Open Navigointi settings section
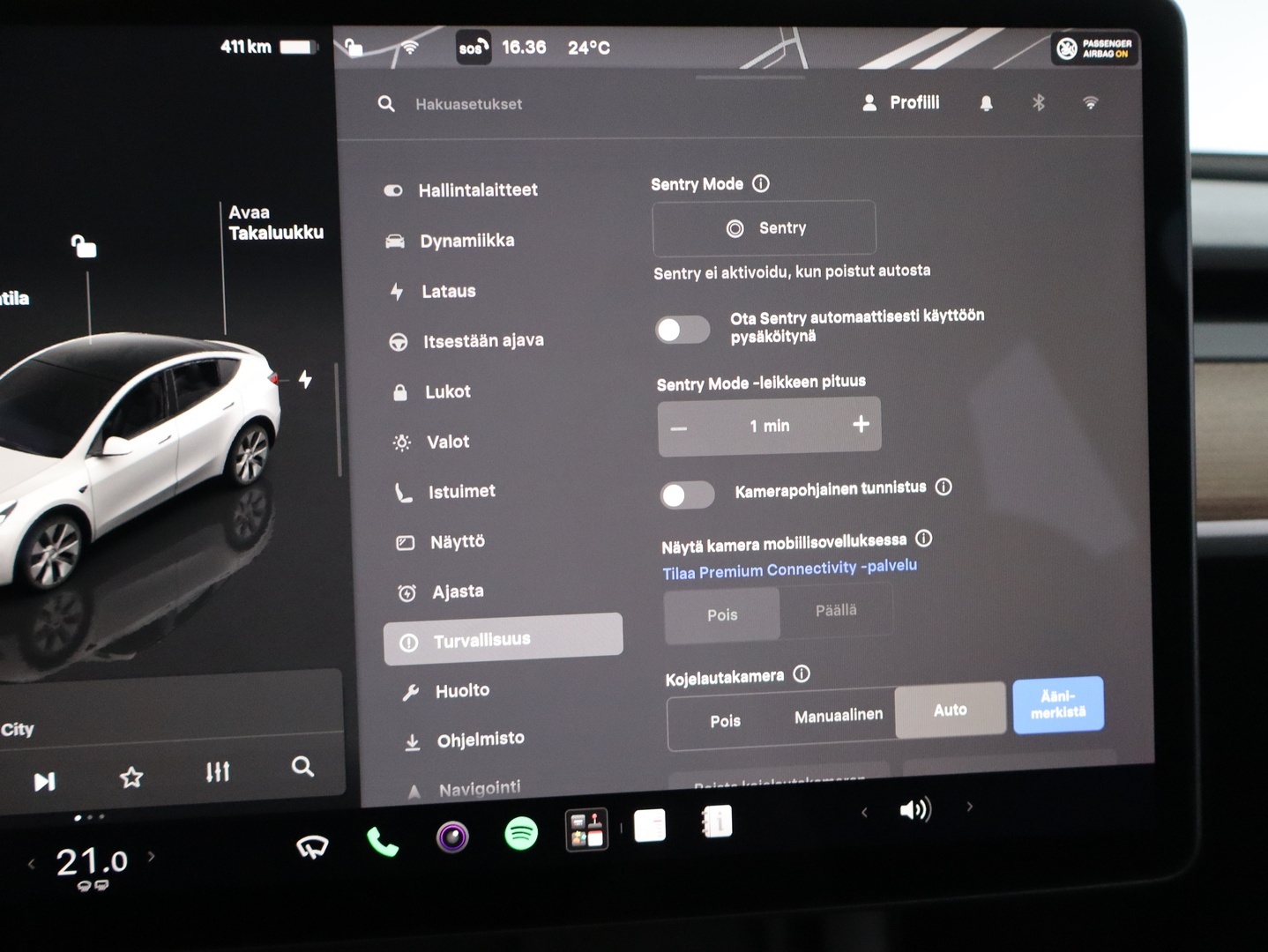The width and height of the screenshot is (1268, 952). pos(464,789)
